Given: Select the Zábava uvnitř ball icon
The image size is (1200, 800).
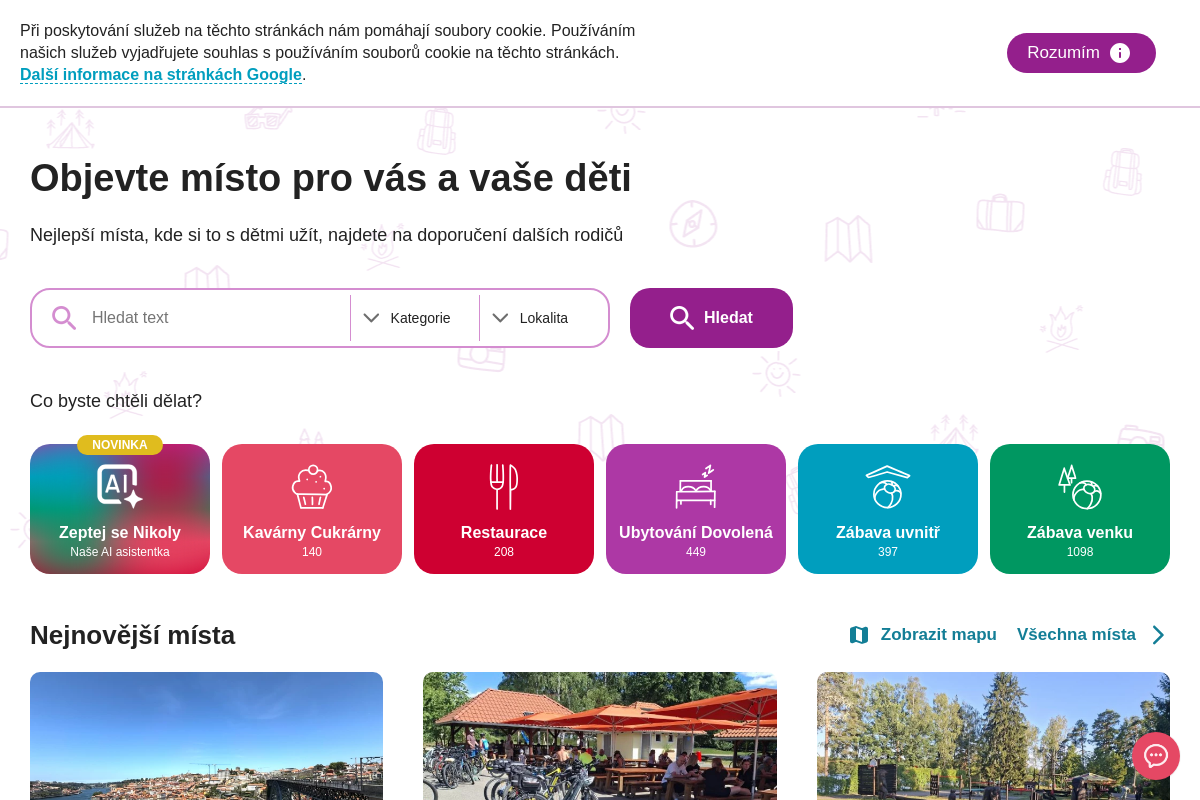Looking at the screenshot, I should pos(888,487).
